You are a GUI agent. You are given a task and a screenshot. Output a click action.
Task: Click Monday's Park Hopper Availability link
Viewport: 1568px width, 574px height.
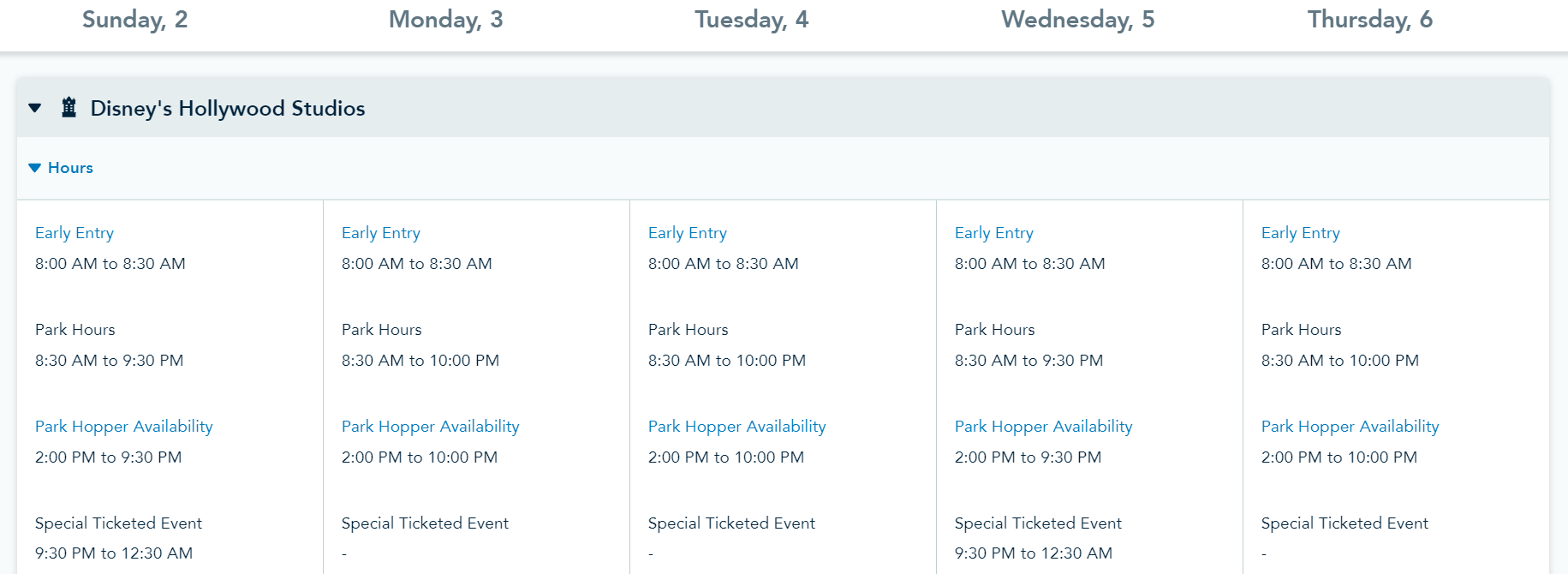click(x=431, y=427)
